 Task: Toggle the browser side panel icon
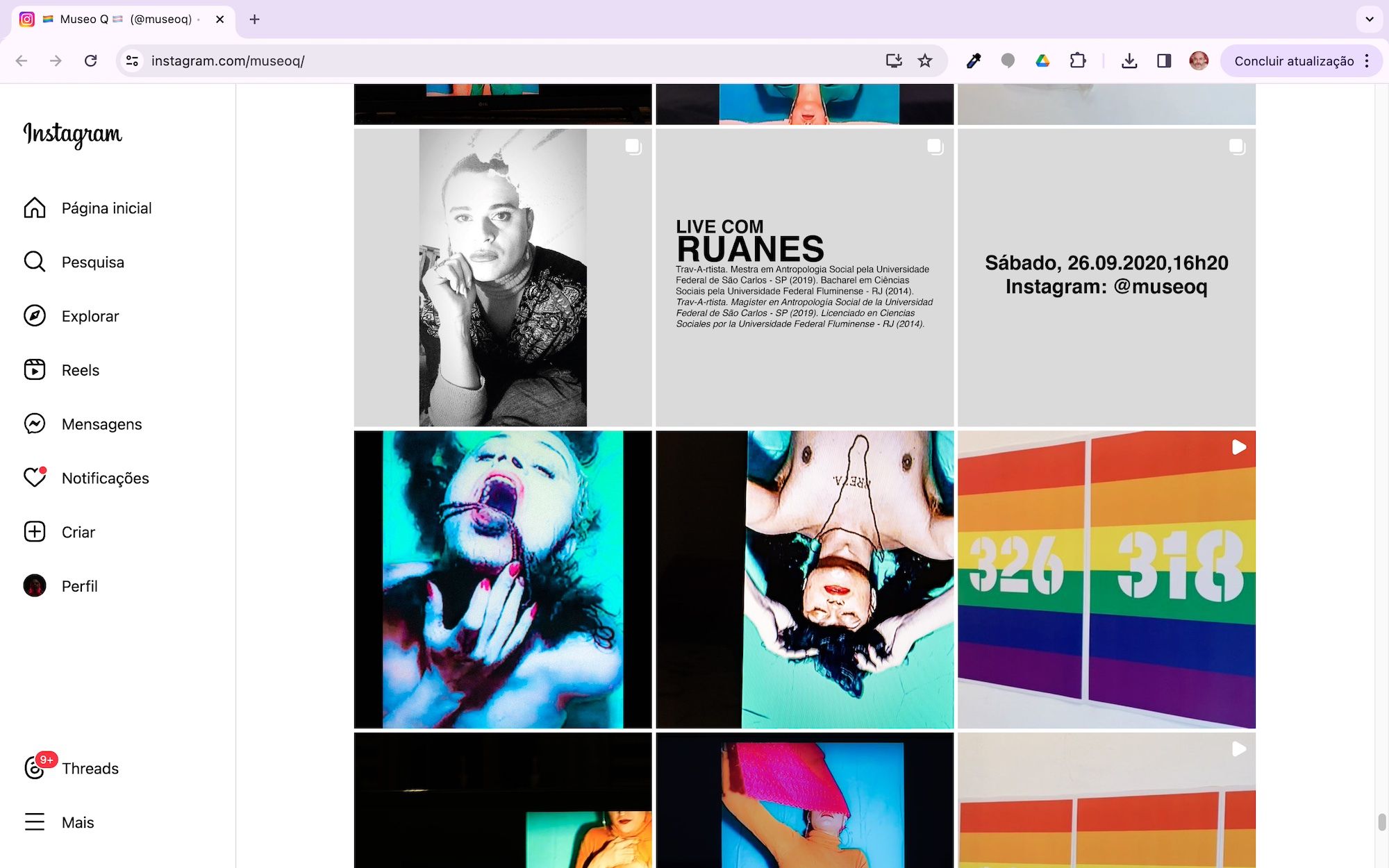pos(1164,61)
